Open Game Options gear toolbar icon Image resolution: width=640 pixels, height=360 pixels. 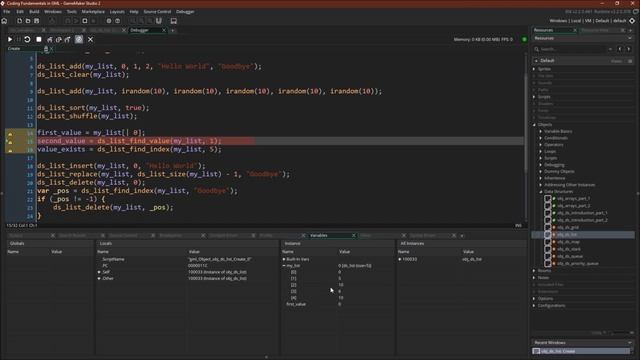[109, 21]
